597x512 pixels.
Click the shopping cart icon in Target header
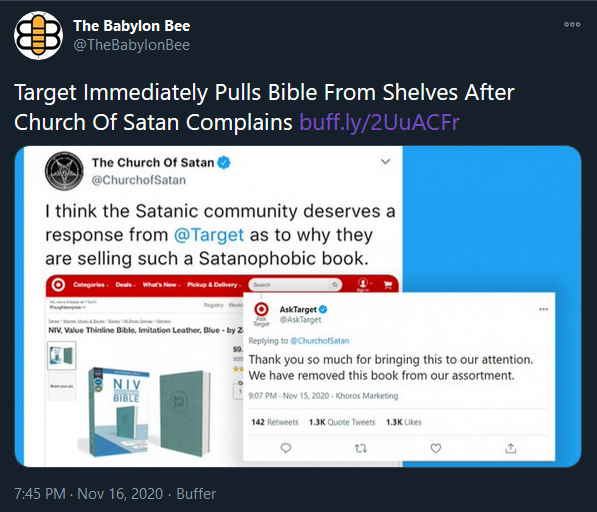(x=388, y=285)
